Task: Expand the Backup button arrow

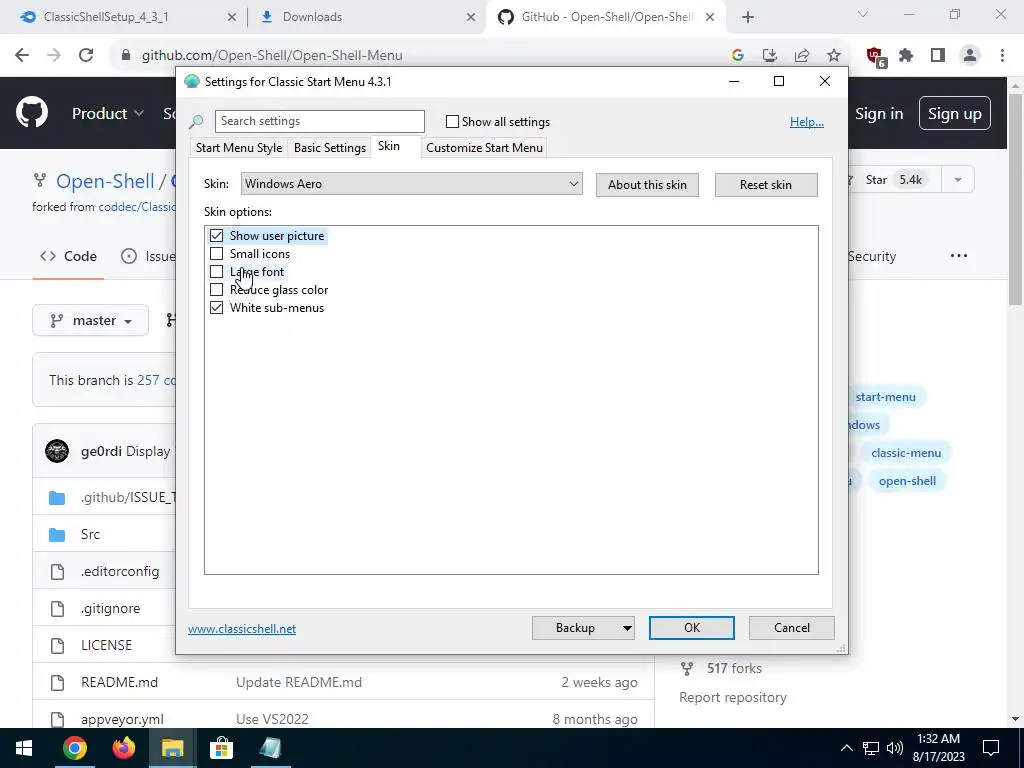Action: (626, 628)
